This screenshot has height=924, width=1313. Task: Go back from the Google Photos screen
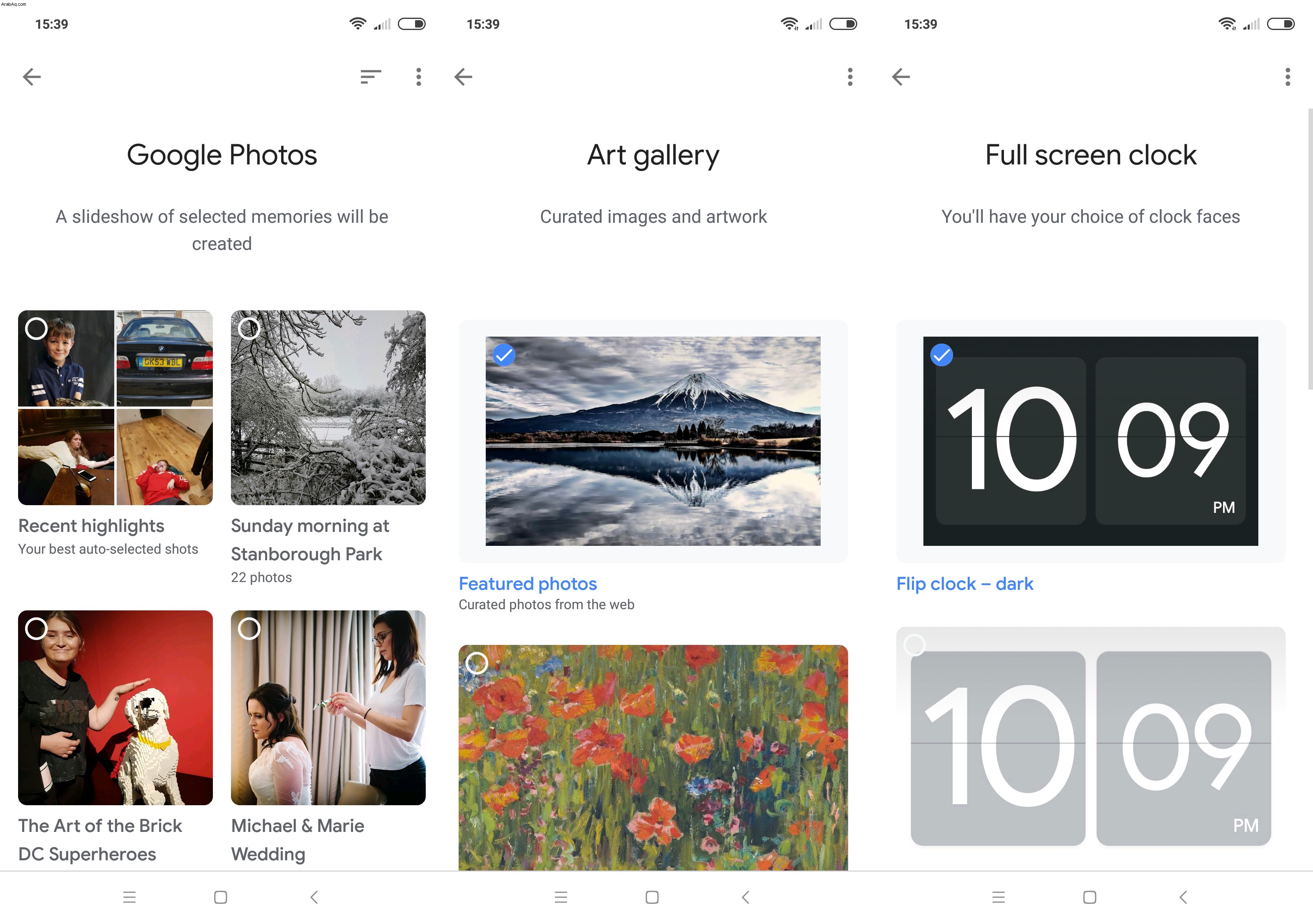click(x=32, y=77)
